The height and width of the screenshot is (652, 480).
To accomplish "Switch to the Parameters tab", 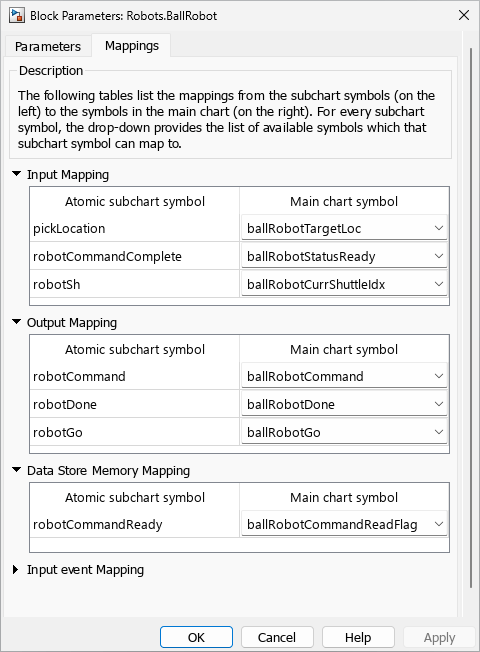I will pyautogui.click(x=48, y=46).
